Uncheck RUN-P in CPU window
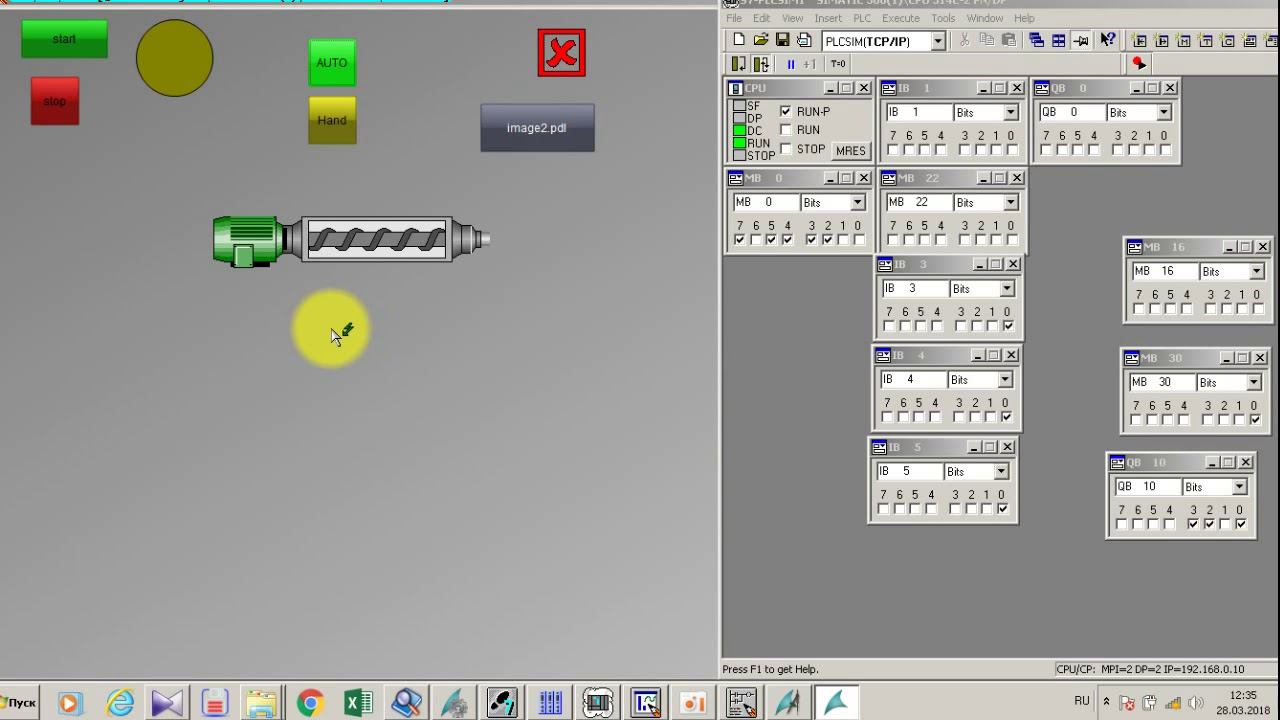 786,111
